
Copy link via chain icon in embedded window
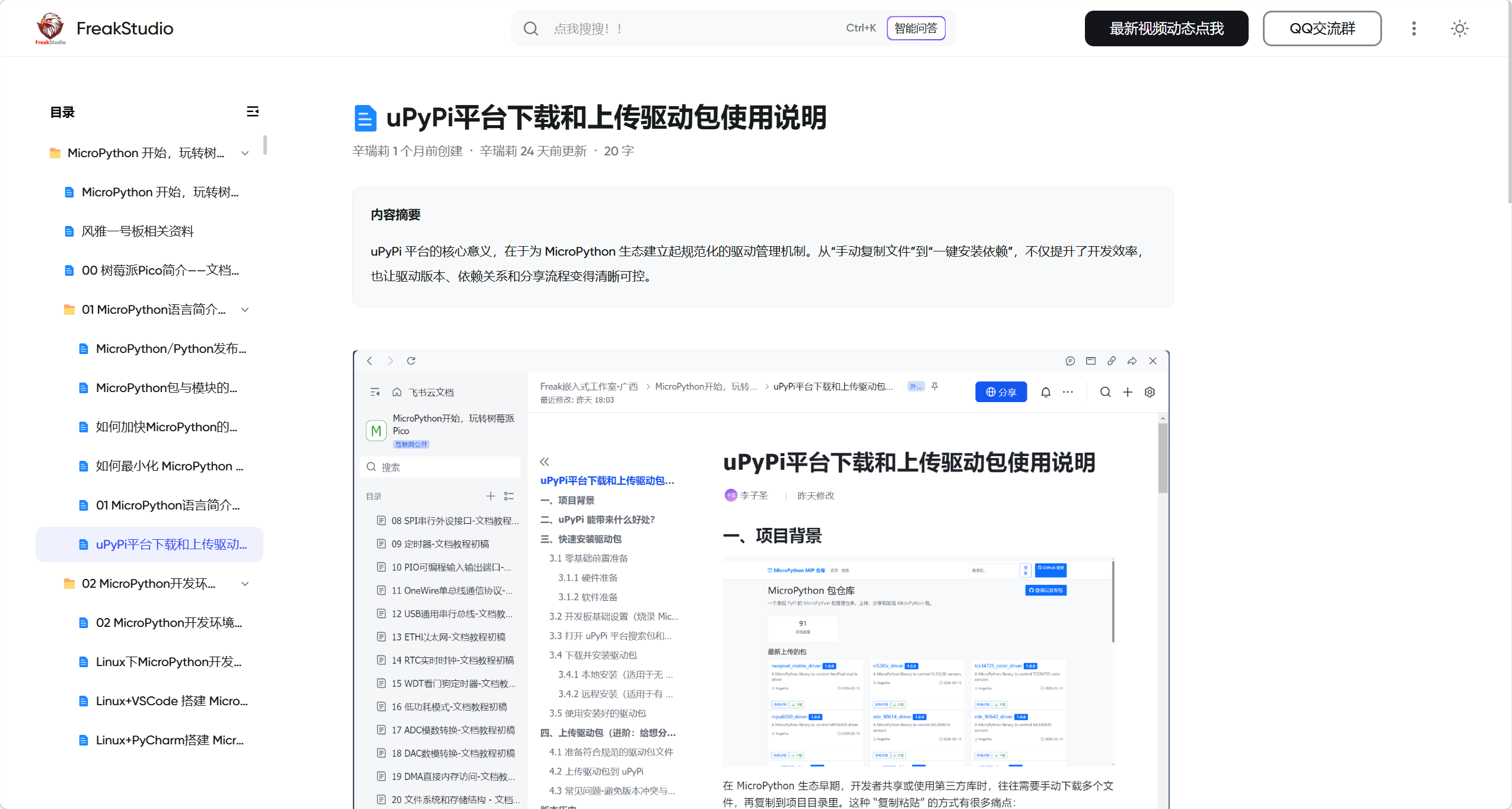(x=1112, y=361)
